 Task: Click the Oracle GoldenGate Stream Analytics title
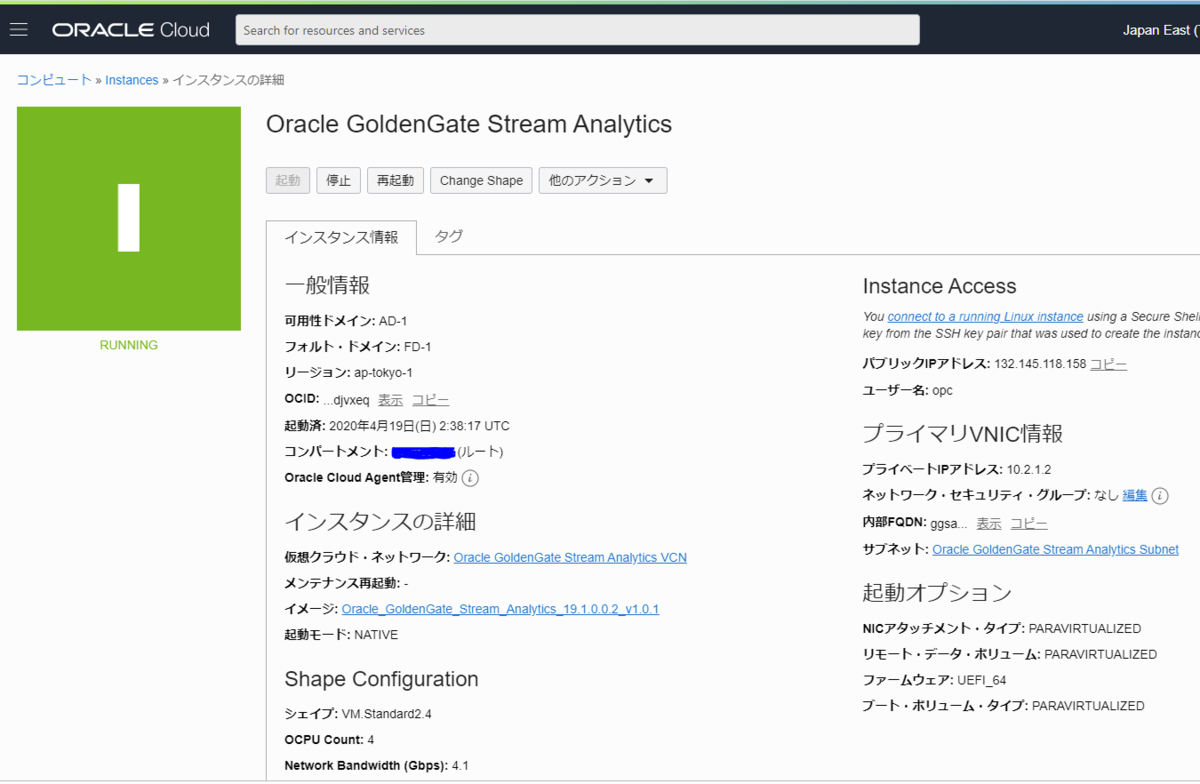(x=469, y=125)
